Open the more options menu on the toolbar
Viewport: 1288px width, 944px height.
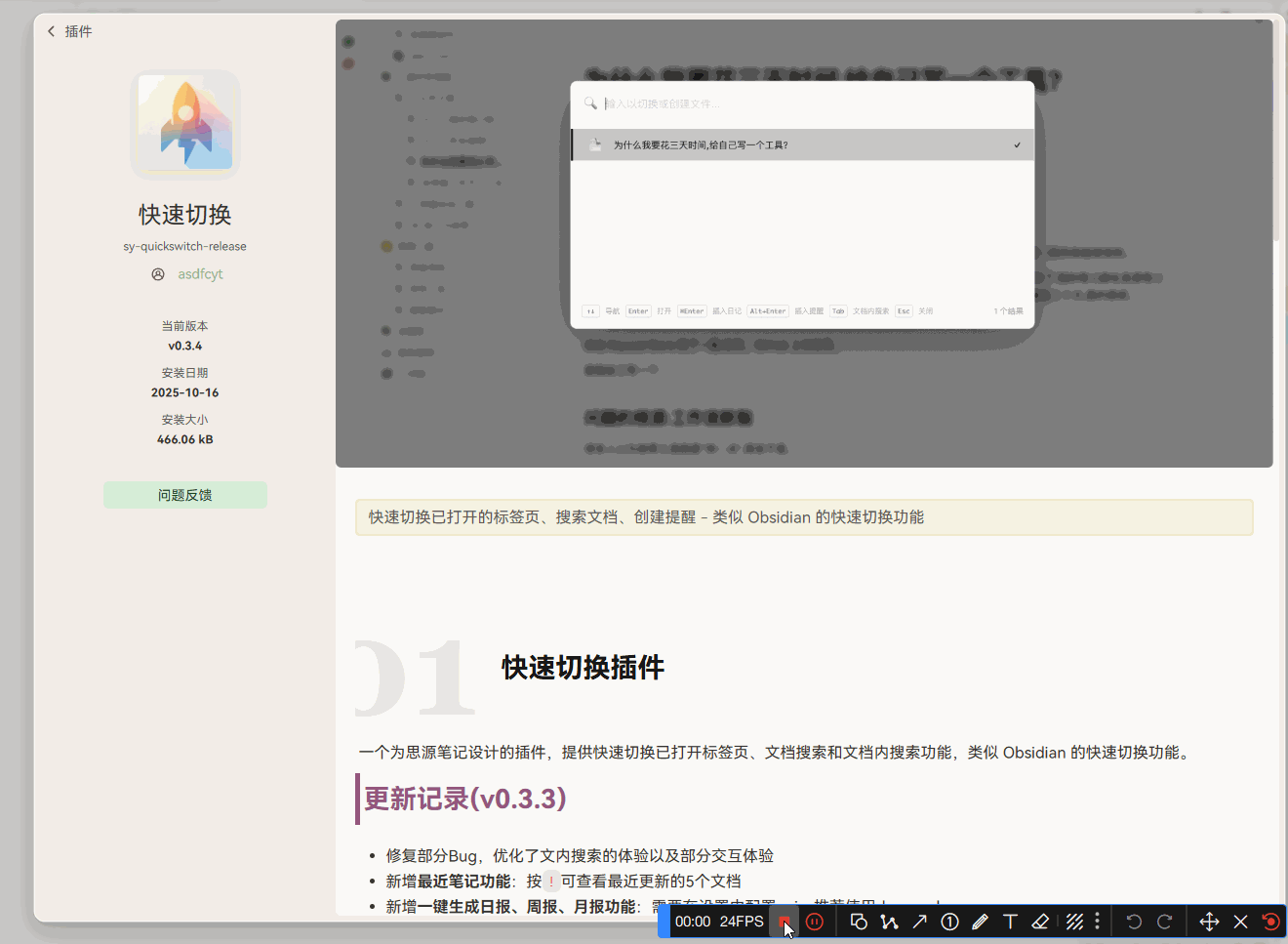(1098, 921)
